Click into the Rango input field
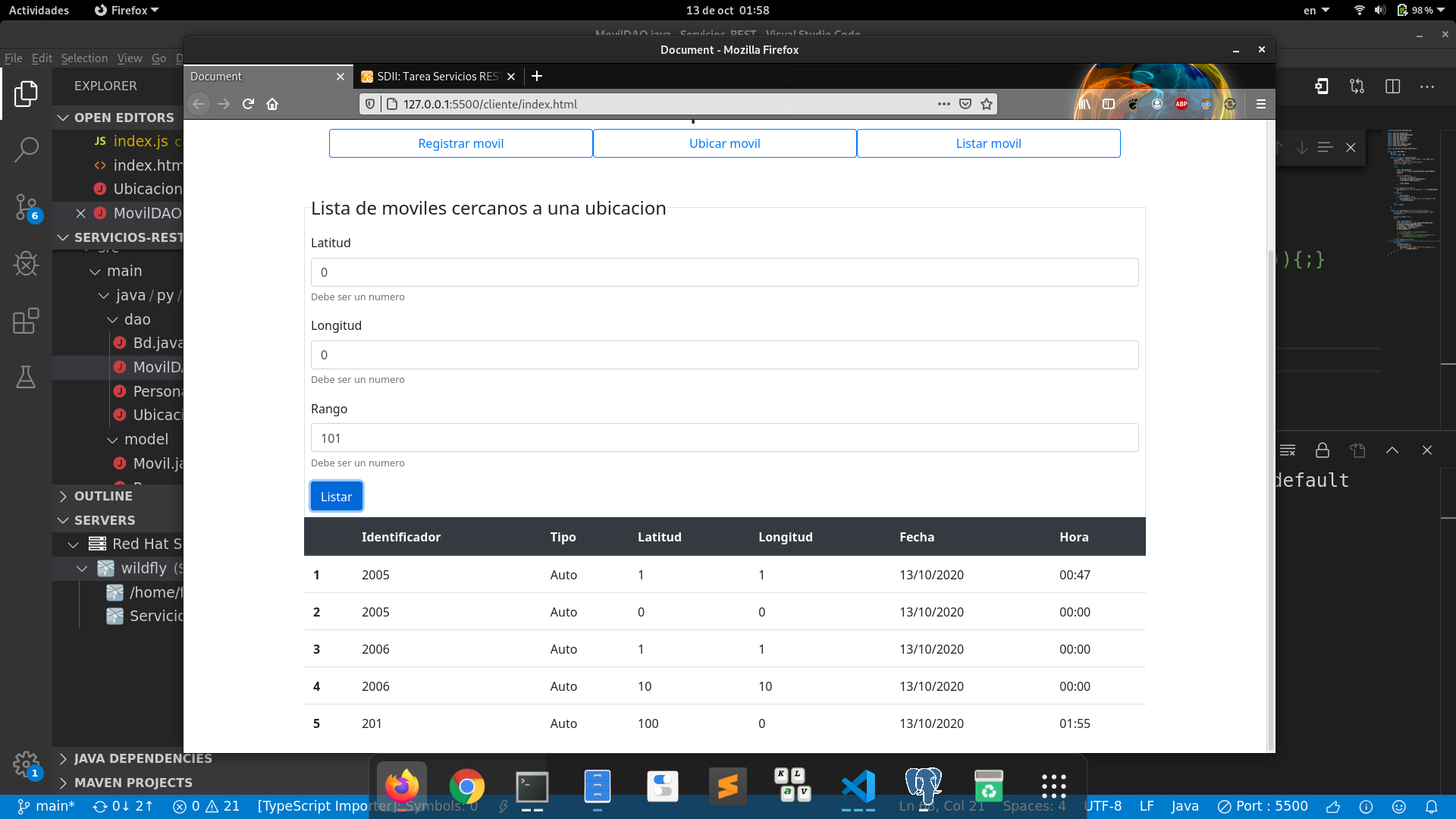Image resolution: width=1456 pixels, height=819 pixels. coord(724,438)
